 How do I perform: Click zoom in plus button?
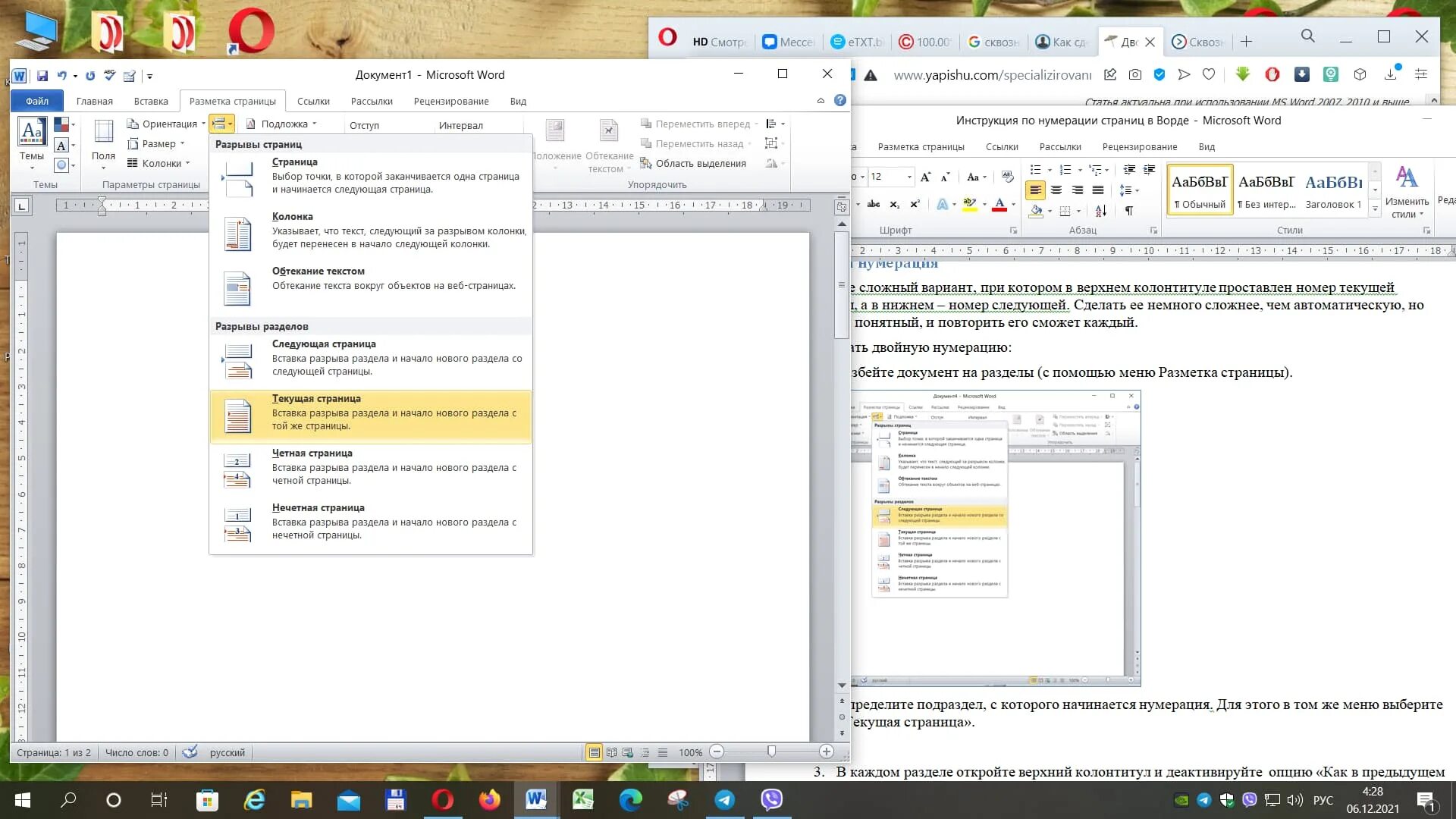tap(827, 752)
